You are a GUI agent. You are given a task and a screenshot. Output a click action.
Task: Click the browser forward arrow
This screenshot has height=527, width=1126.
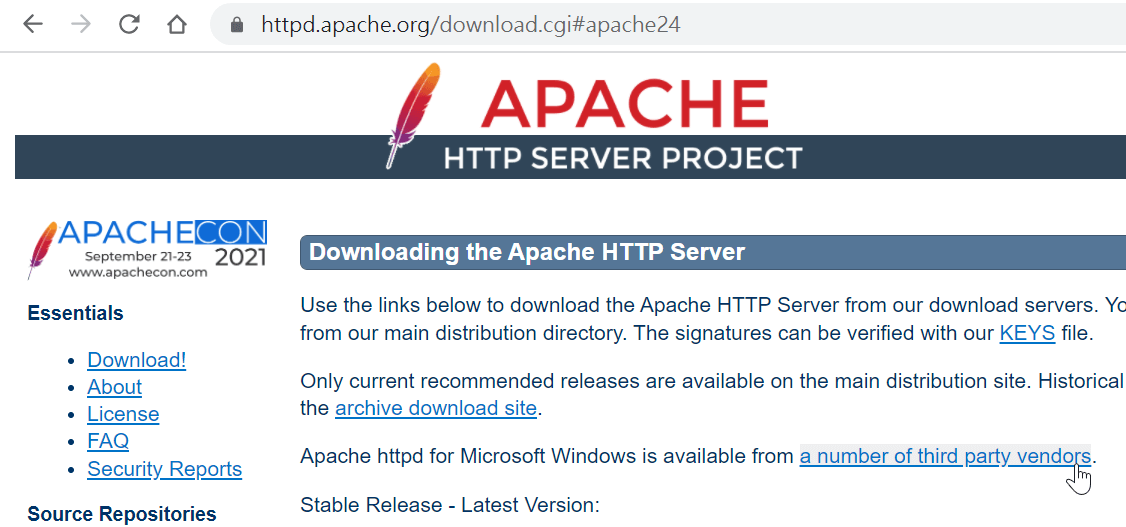(x=81, y=24)
